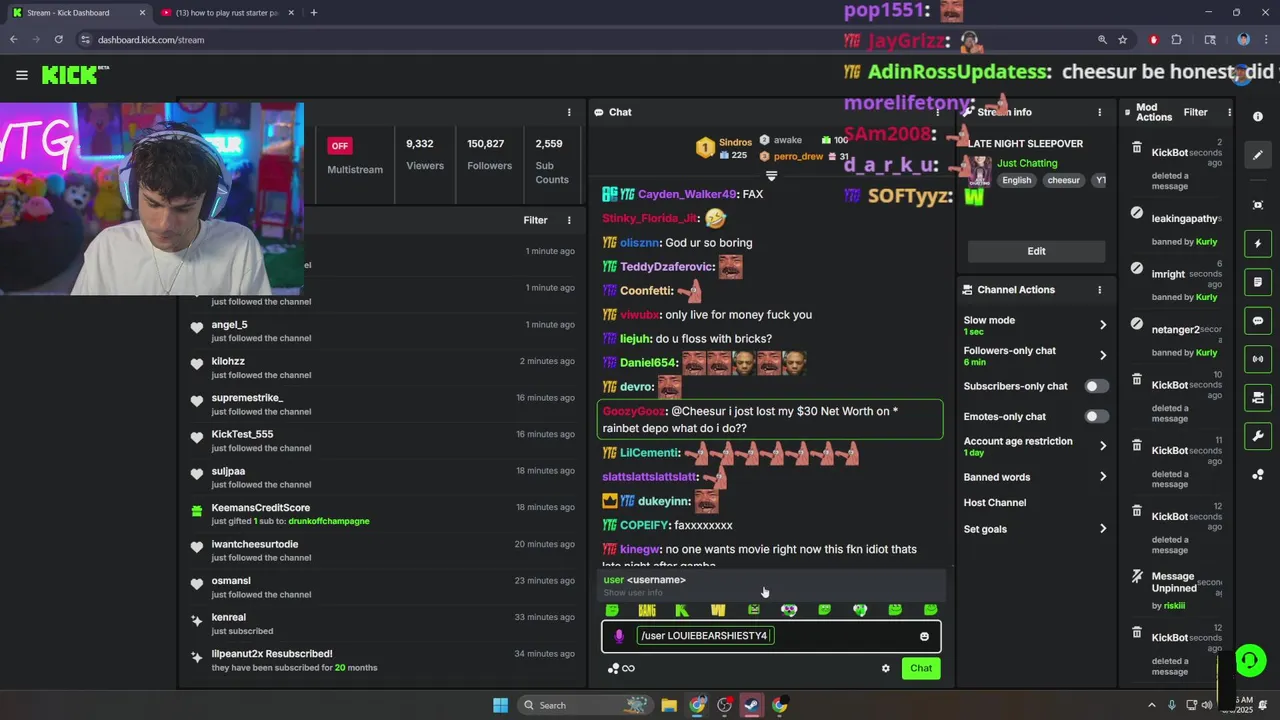
Task: Open the Stream info three-dot menu
Action: 1099,112
